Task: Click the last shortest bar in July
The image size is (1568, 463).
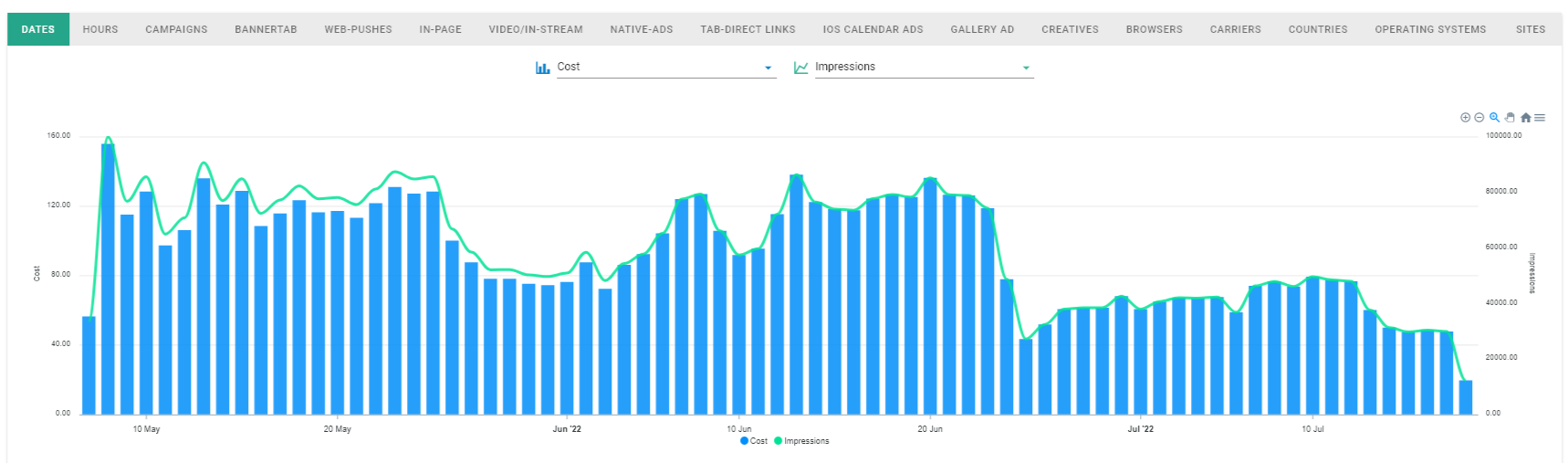Action: click(x=1465, y=398)
